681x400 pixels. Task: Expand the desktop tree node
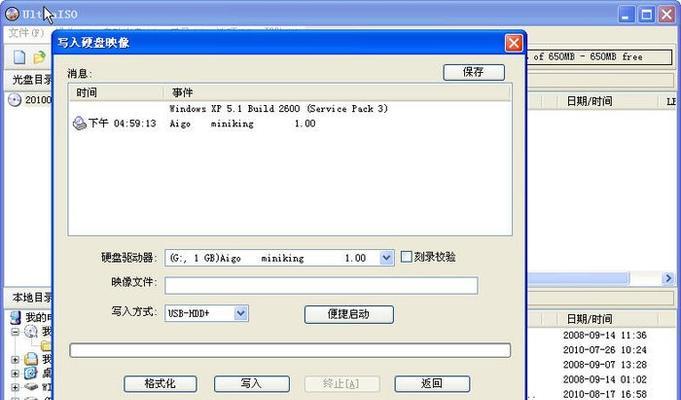pos(15,373)
